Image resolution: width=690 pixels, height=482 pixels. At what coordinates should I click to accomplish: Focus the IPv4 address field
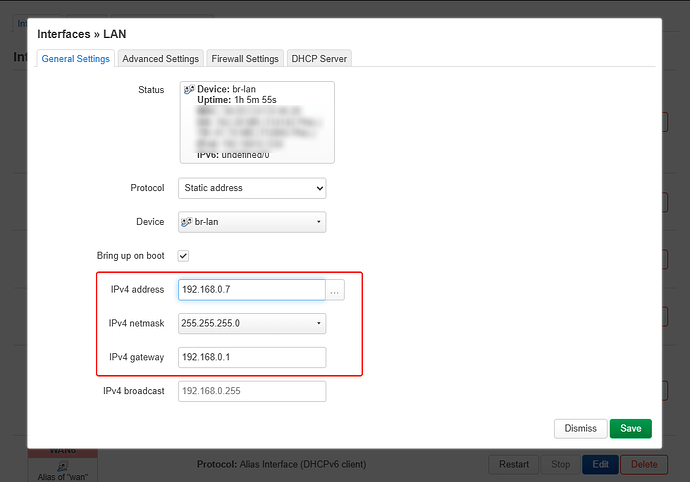(x=251, y=290)
